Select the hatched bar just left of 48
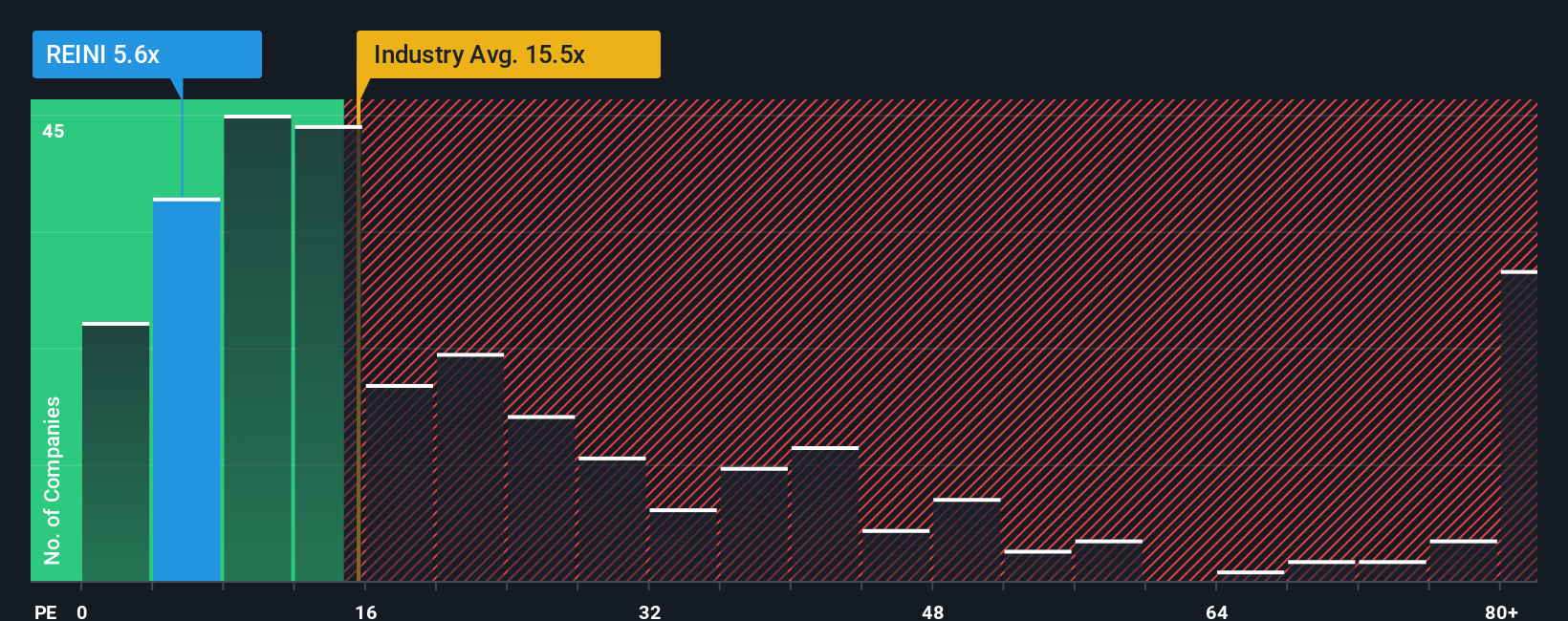Image resolution: width=1568 pixels, height=621 pixels. [x=896, y=555]
